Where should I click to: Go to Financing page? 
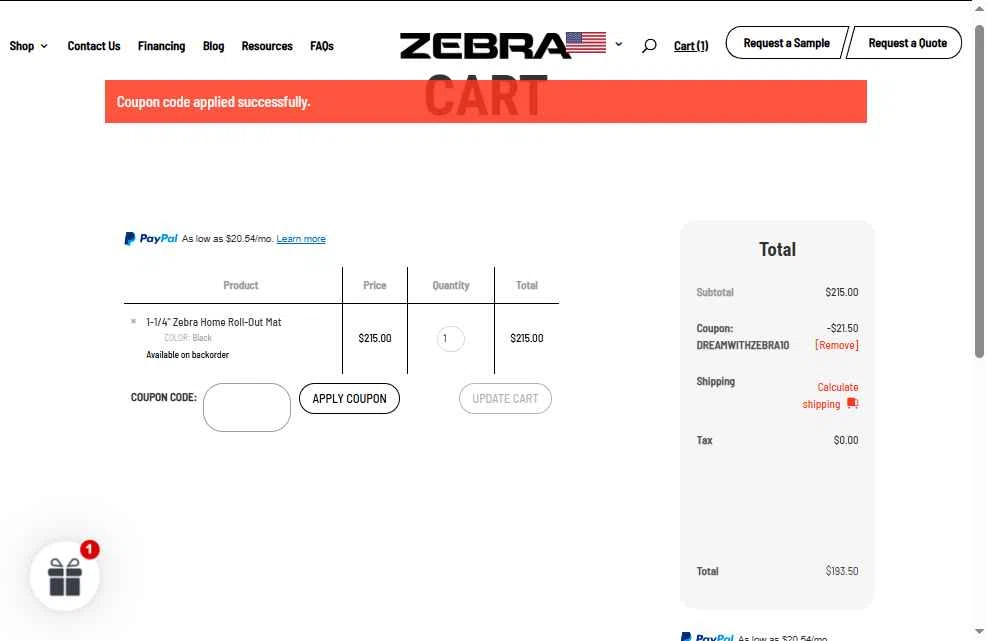[161, 46]
